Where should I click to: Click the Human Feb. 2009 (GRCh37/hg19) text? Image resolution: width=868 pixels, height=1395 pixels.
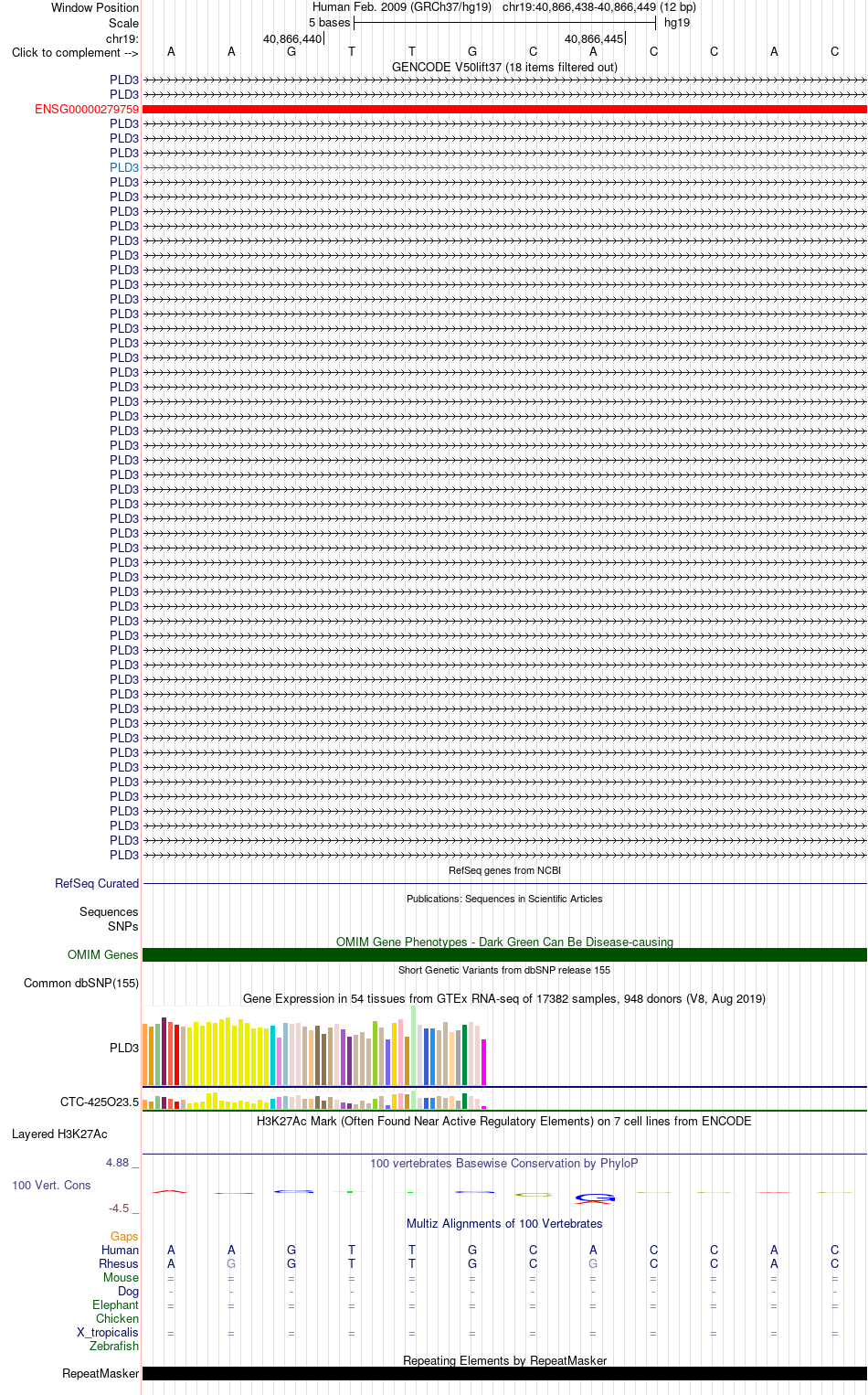click(402, 6)
